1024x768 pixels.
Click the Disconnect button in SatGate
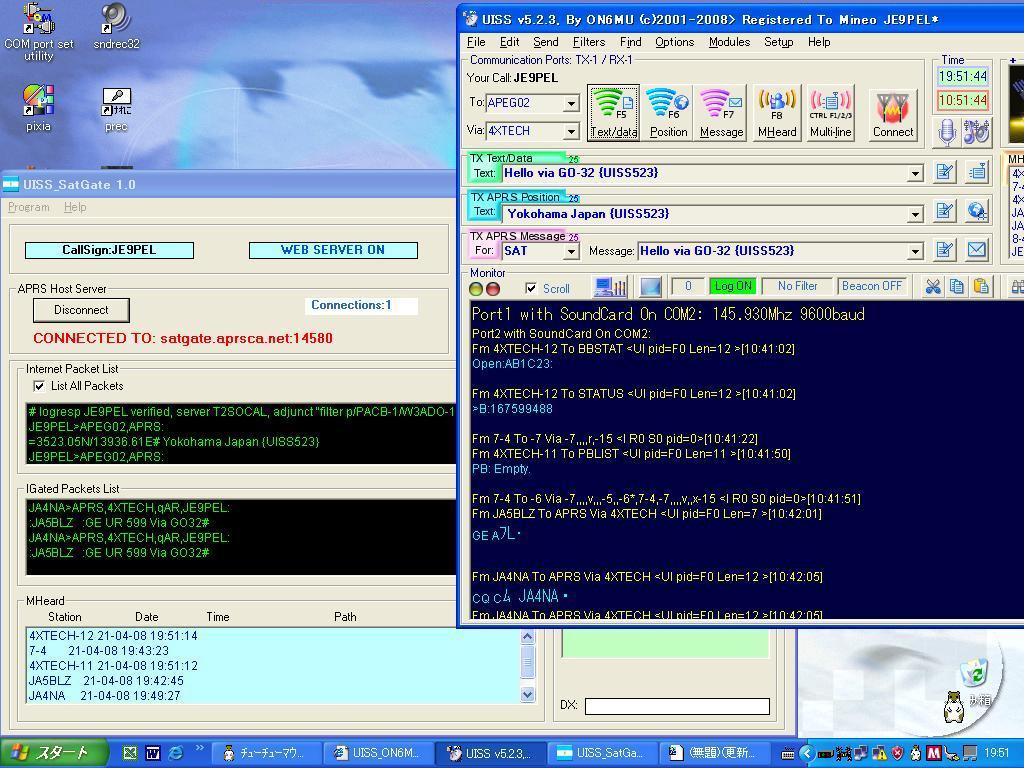tap(81, 310)
